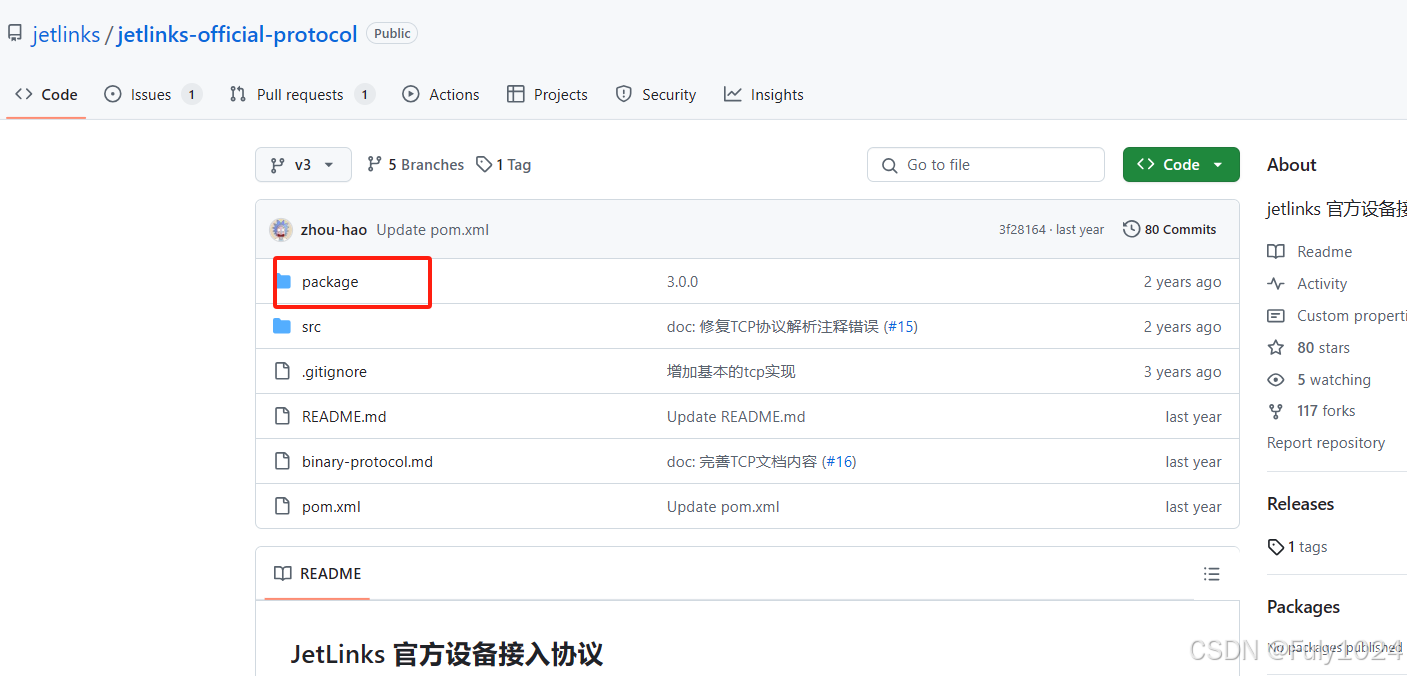
Task: Open the Packages heading link
Action: pos(1303,607)
